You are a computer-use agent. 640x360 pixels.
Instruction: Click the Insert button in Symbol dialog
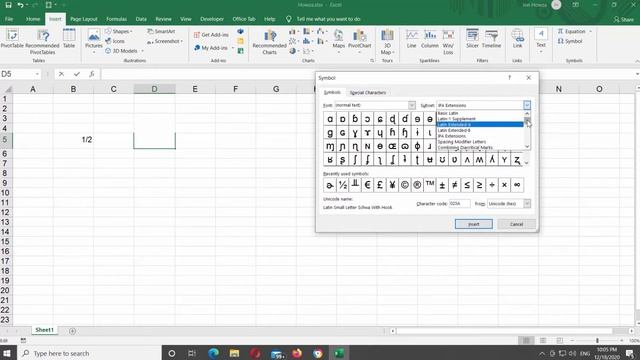473,224
